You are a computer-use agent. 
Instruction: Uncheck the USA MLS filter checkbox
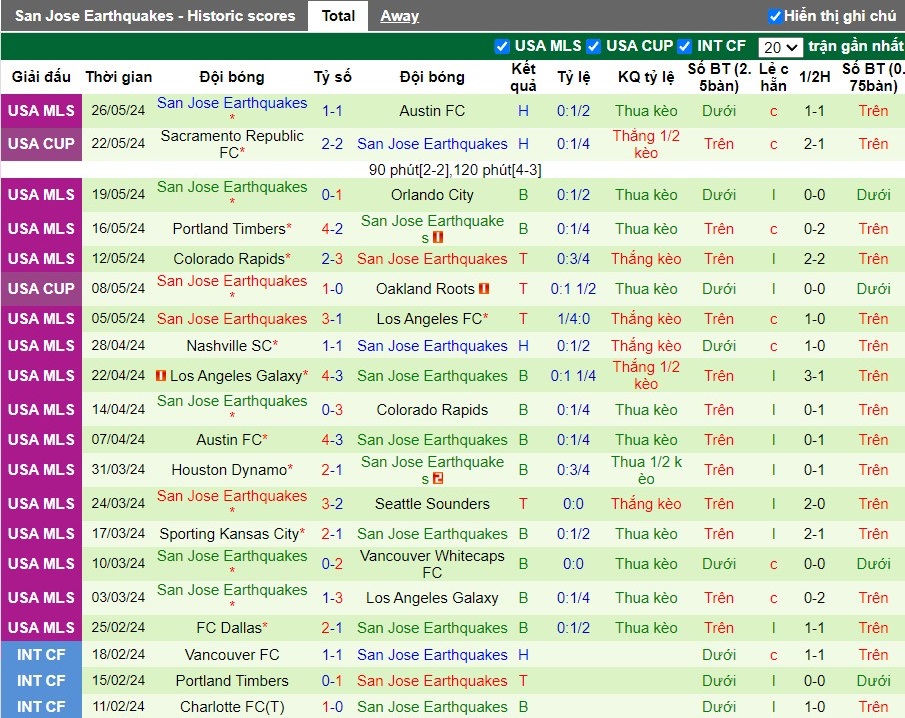point(502,46)
